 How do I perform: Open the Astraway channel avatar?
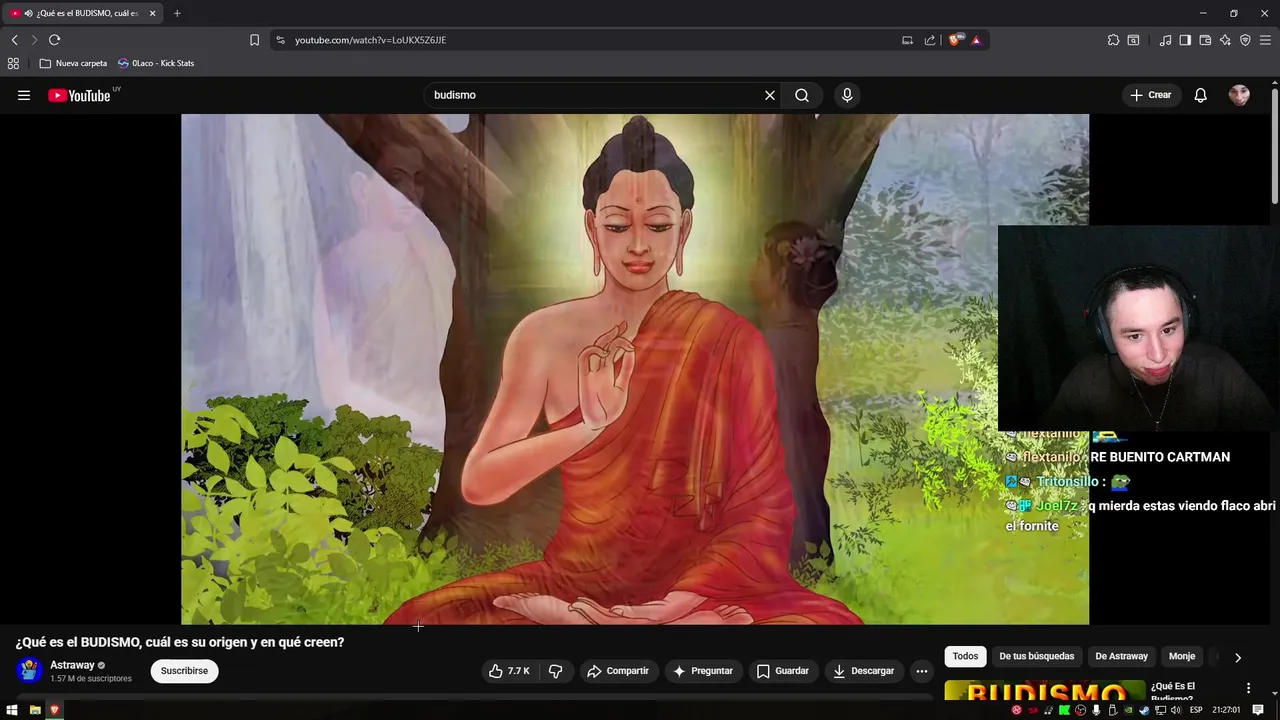point(29,670)
